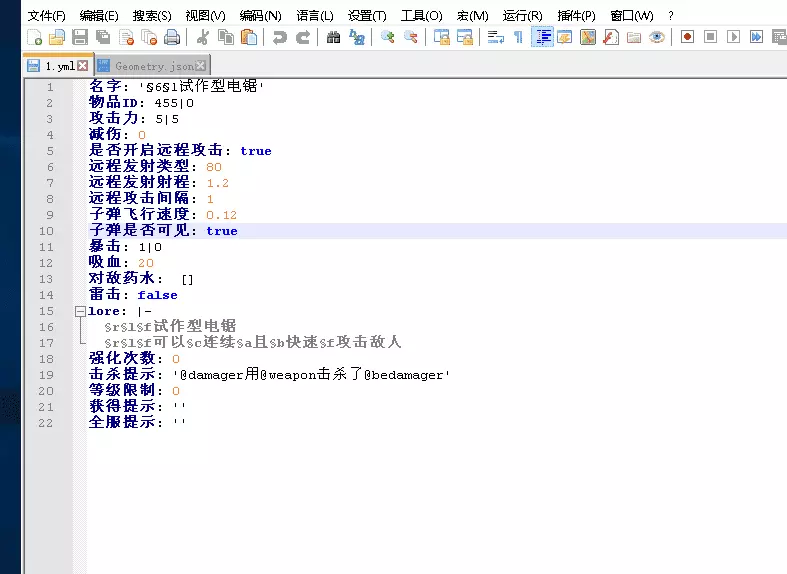Open the function list icon
The height and width of the screenshot is (574, 787).
tap(611, 37)
